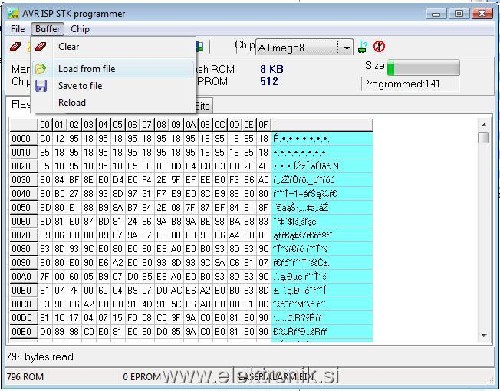Click the '512' EEPROM size value

pyautogui.click(x=269, y=81)
